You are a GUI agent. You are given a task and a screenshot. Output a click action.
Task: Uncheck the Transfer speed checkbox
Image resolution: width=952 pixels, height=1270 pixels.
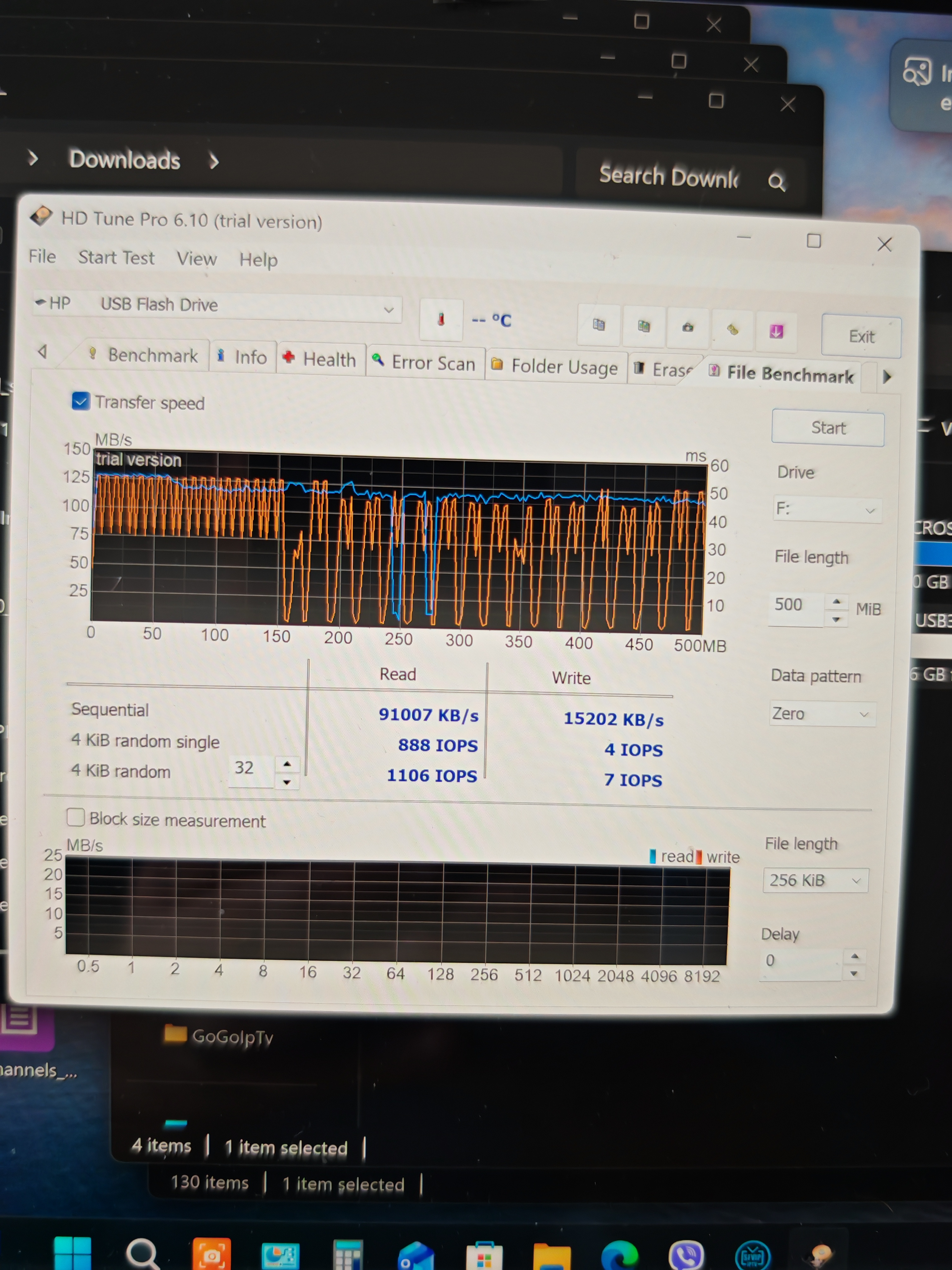click(x=80, y=401)
